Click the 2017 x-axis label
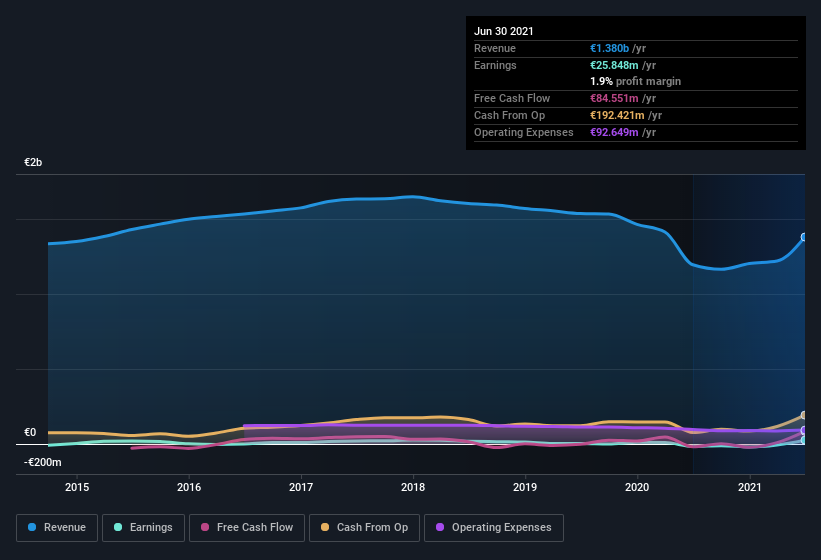The image size is (821, 560). (x=301, y=487)
